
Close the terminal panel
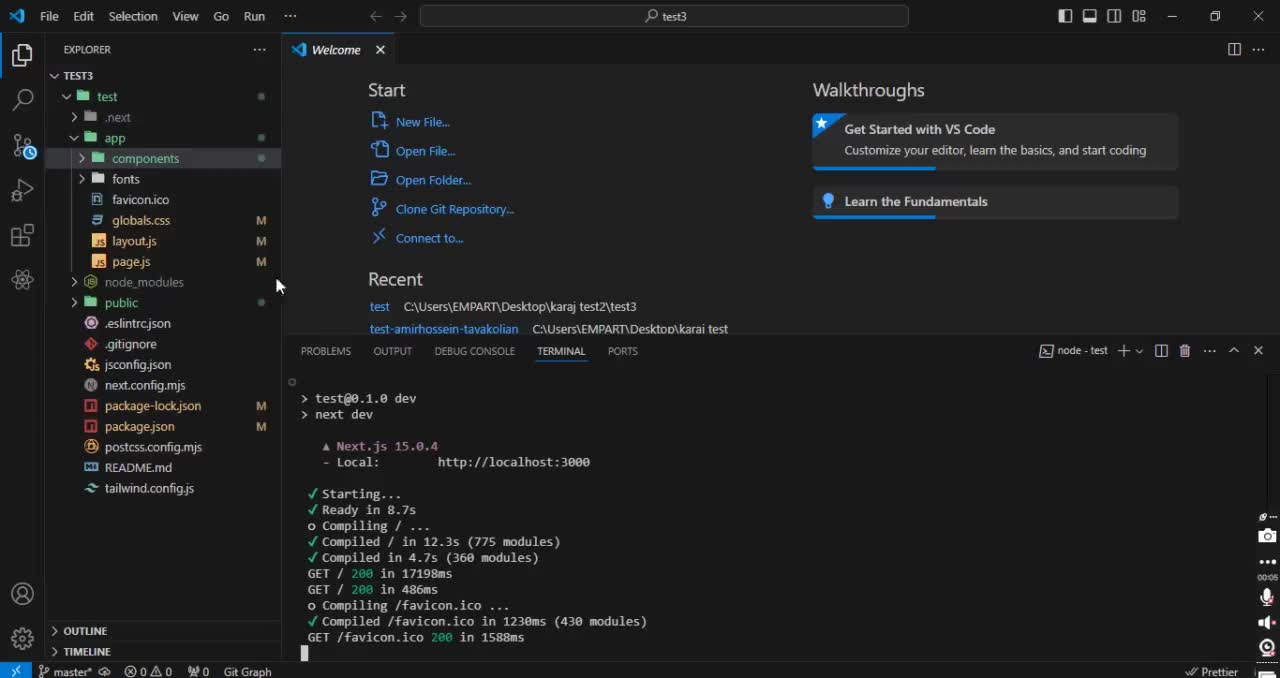[1258, 351]
